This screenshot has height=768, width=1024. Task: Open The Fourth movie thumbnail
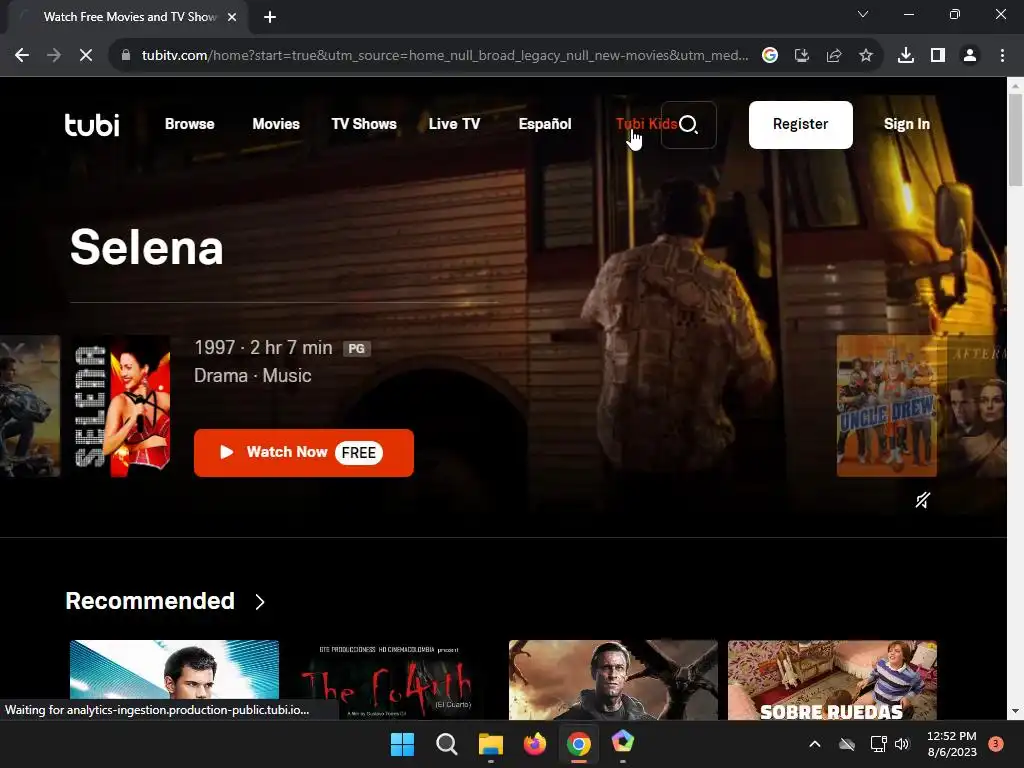[394, 679]
